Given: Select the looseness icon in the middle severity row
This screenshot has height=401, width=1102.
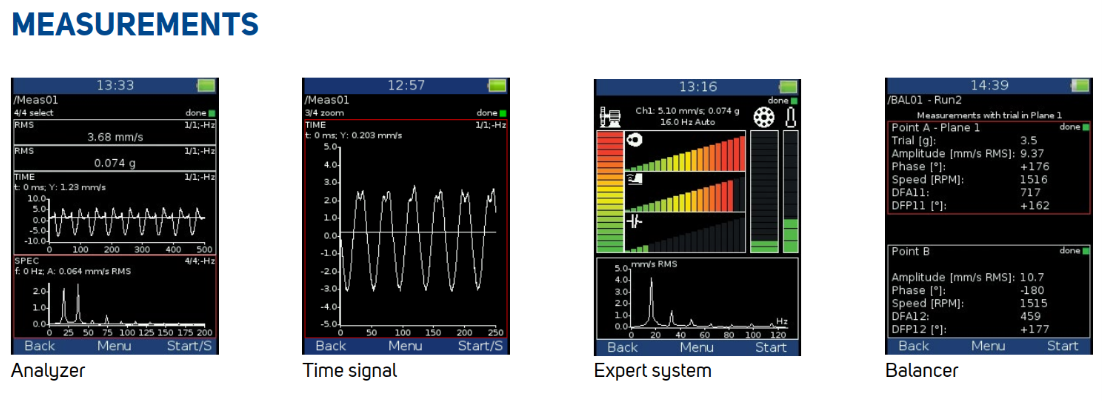Looking at the screenshot, I should pyautogui.click(x=635, y=180).
